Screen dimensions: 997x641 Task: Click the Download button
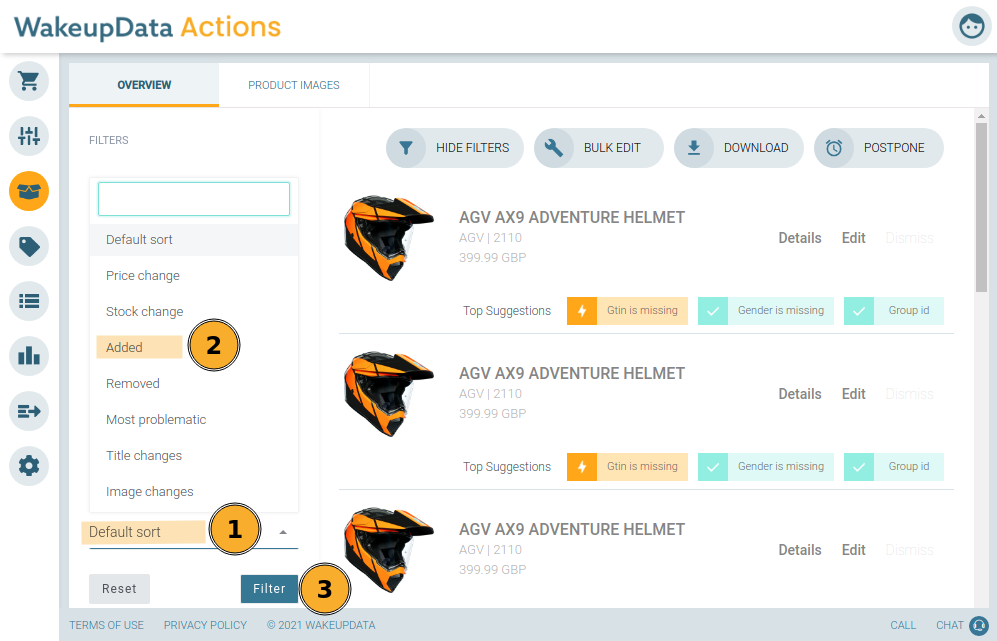click(739, 148)
